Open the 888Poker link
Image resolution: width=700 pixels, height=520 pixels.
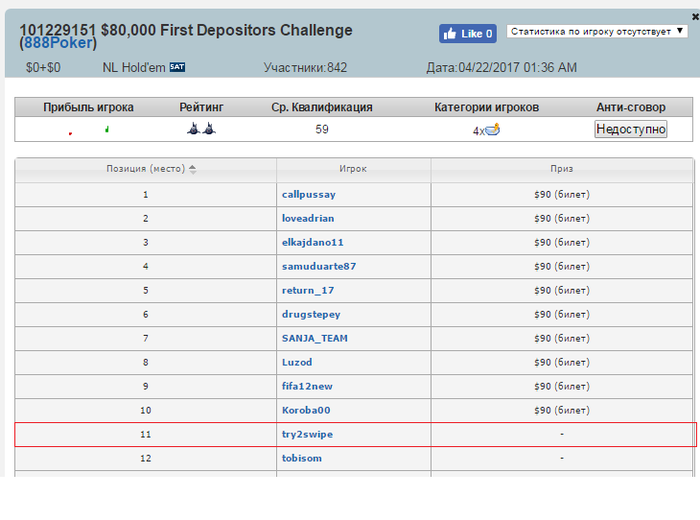[59, 43]
